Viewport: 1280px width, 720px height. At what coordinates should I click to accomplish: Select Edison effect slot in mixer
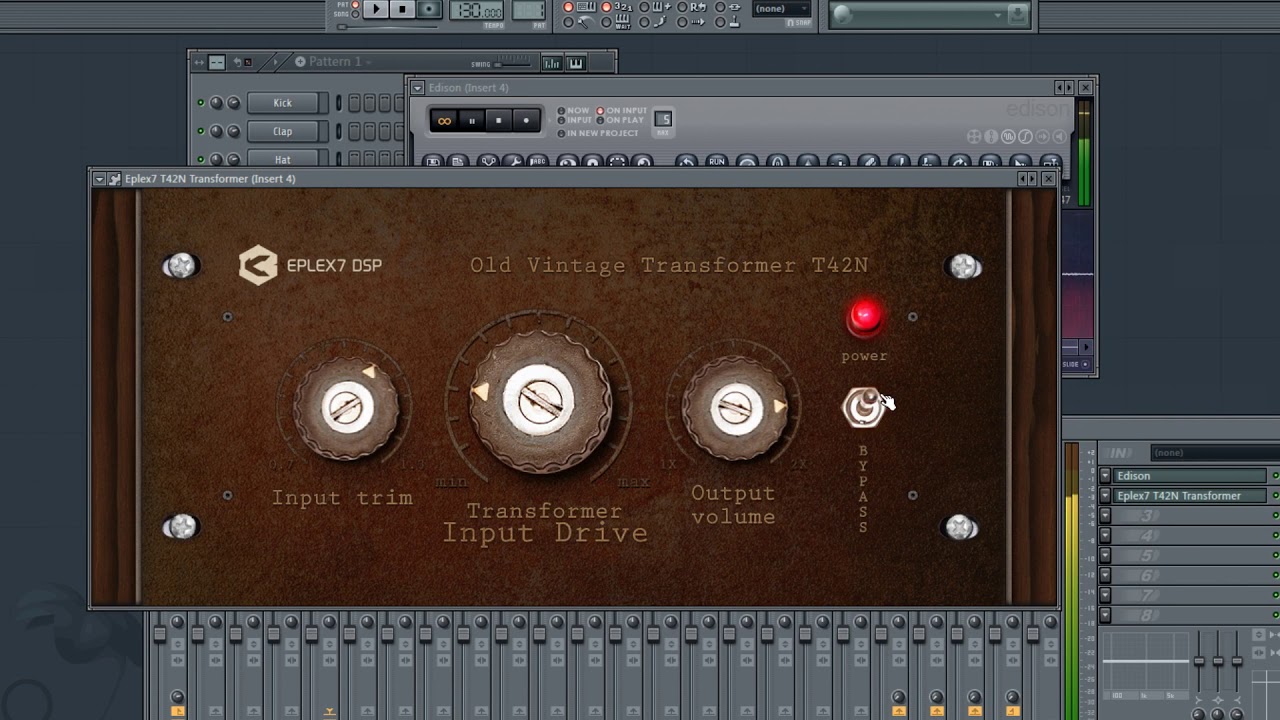(x=1190, y=476)
